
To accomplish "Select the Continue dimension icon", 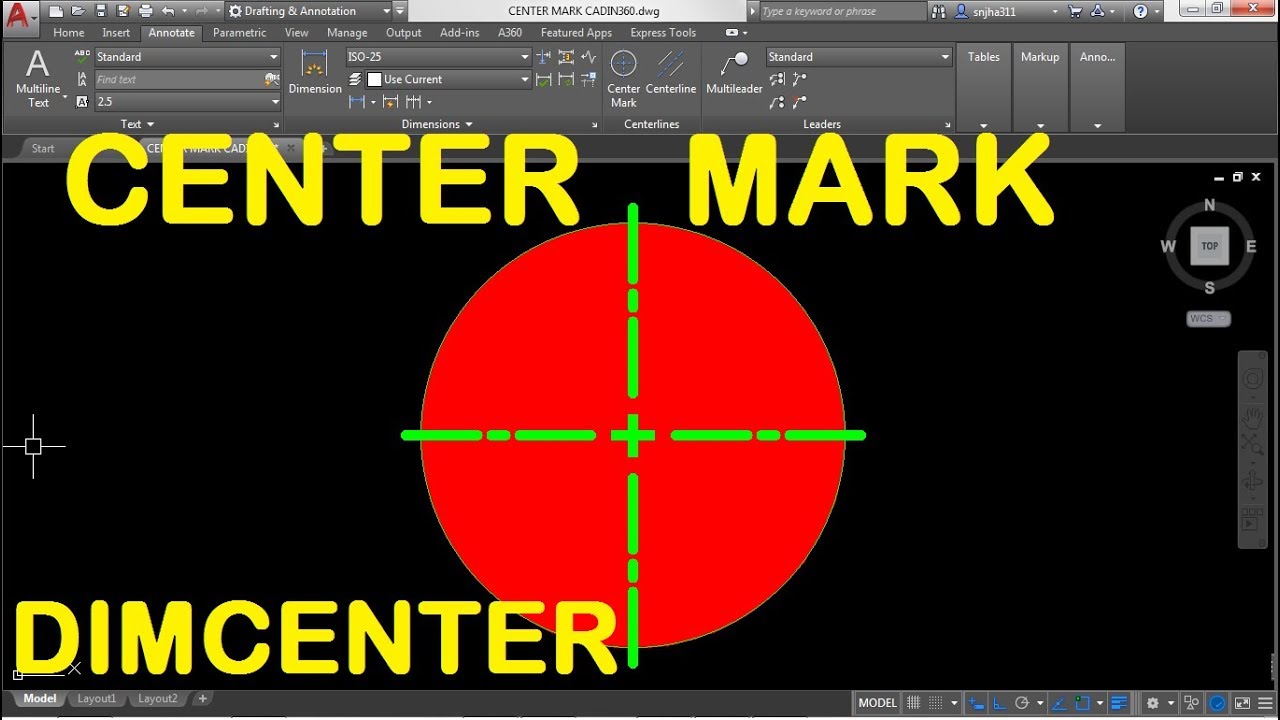I will (411, 102).
